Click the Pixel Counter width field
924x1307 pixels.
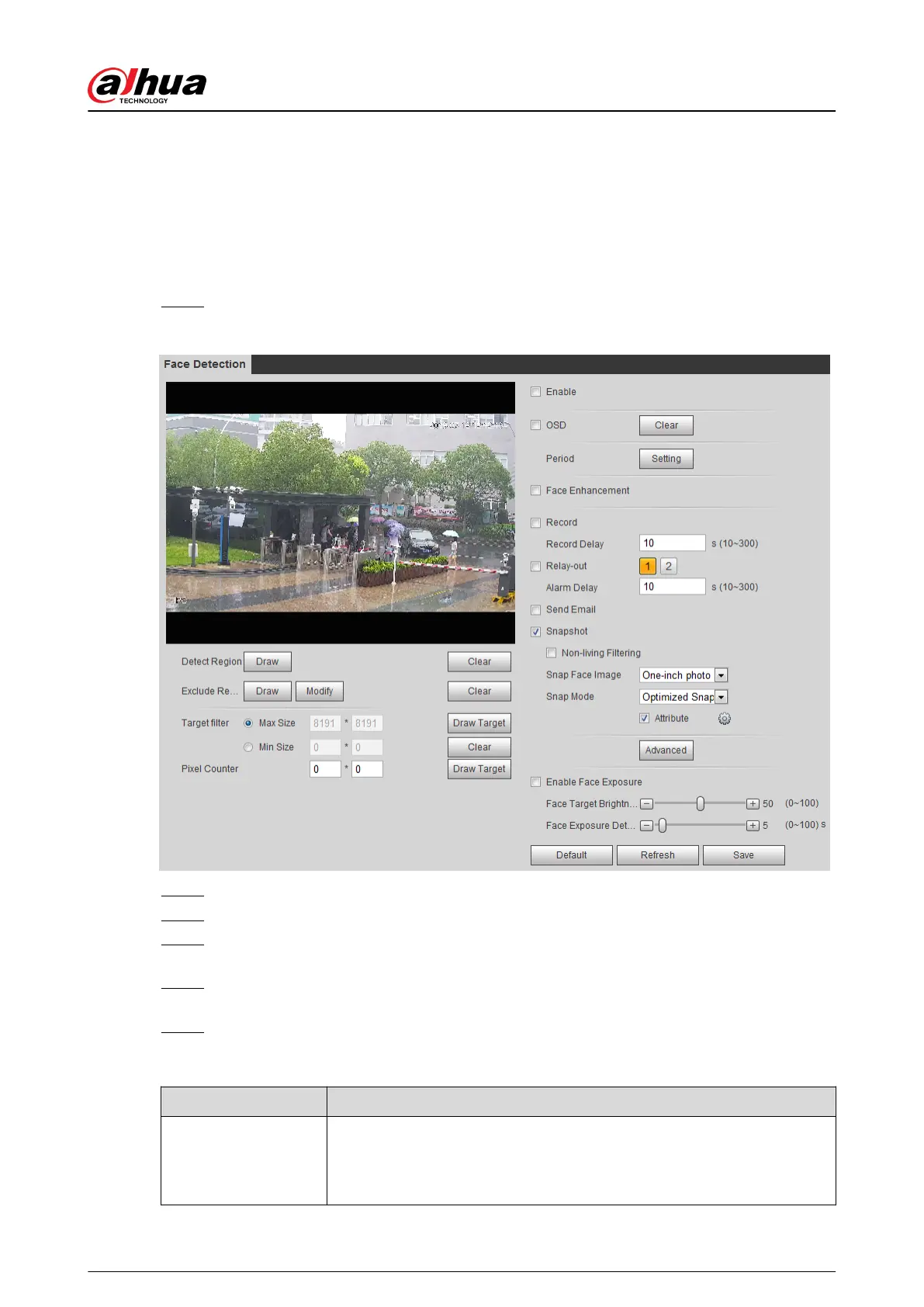pyautogui.click(x=325, y=769)
